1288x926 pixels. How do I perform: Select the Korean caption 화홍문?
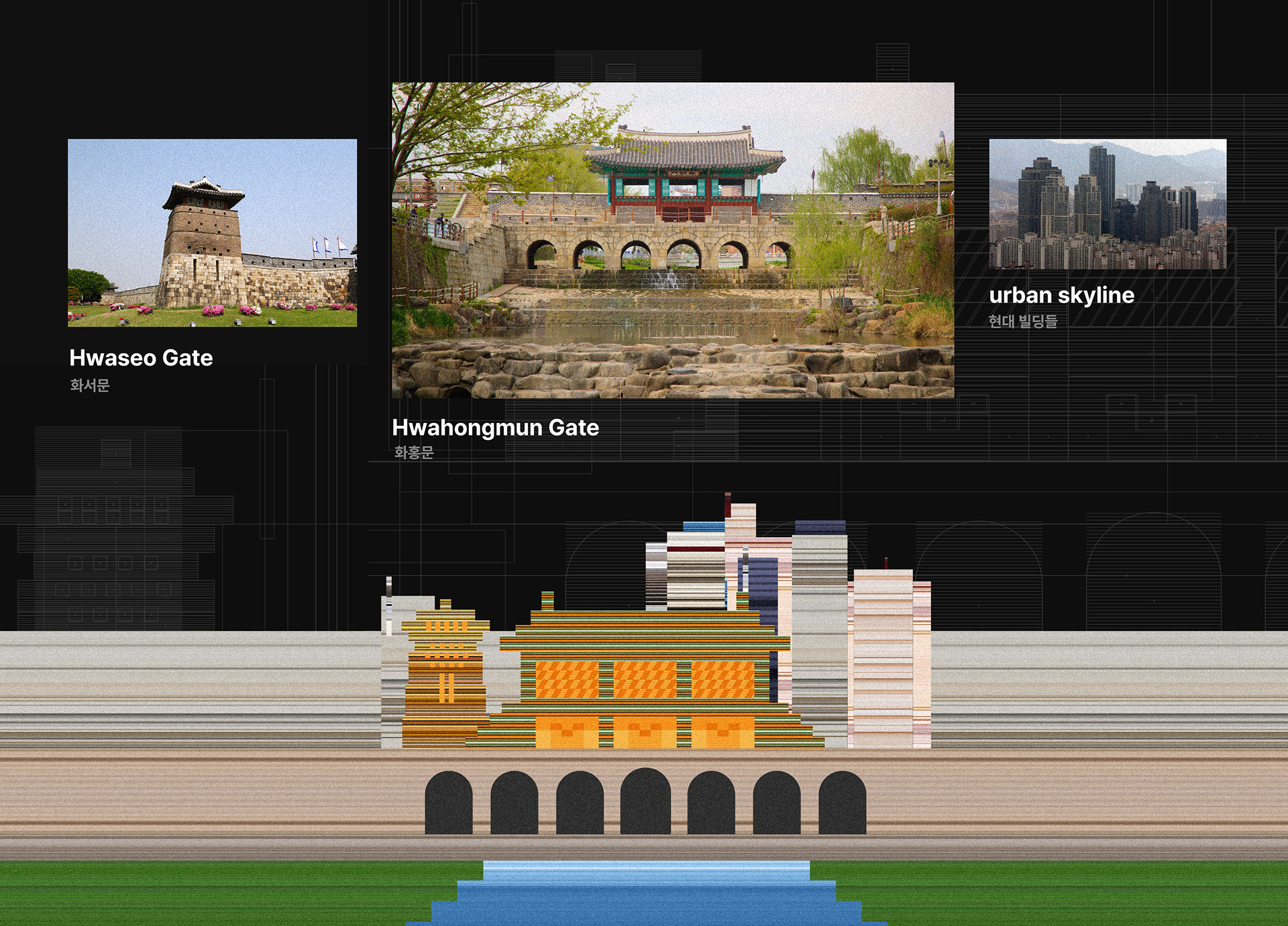pyautogui.click(x=414, y=453)
